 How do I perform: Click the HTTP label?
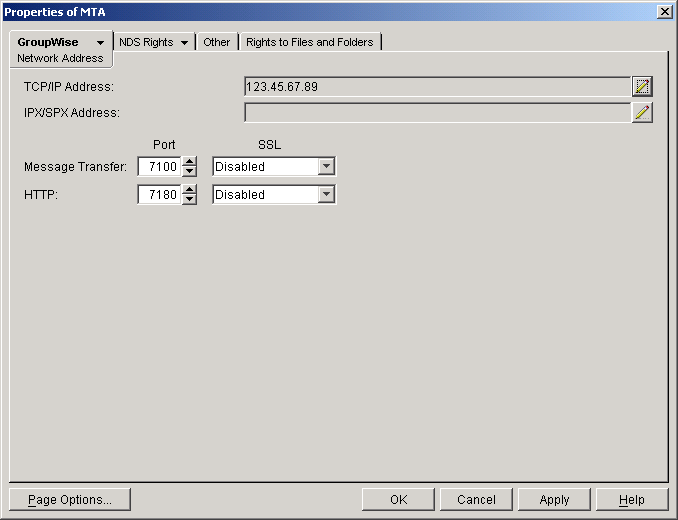point(41,195)
